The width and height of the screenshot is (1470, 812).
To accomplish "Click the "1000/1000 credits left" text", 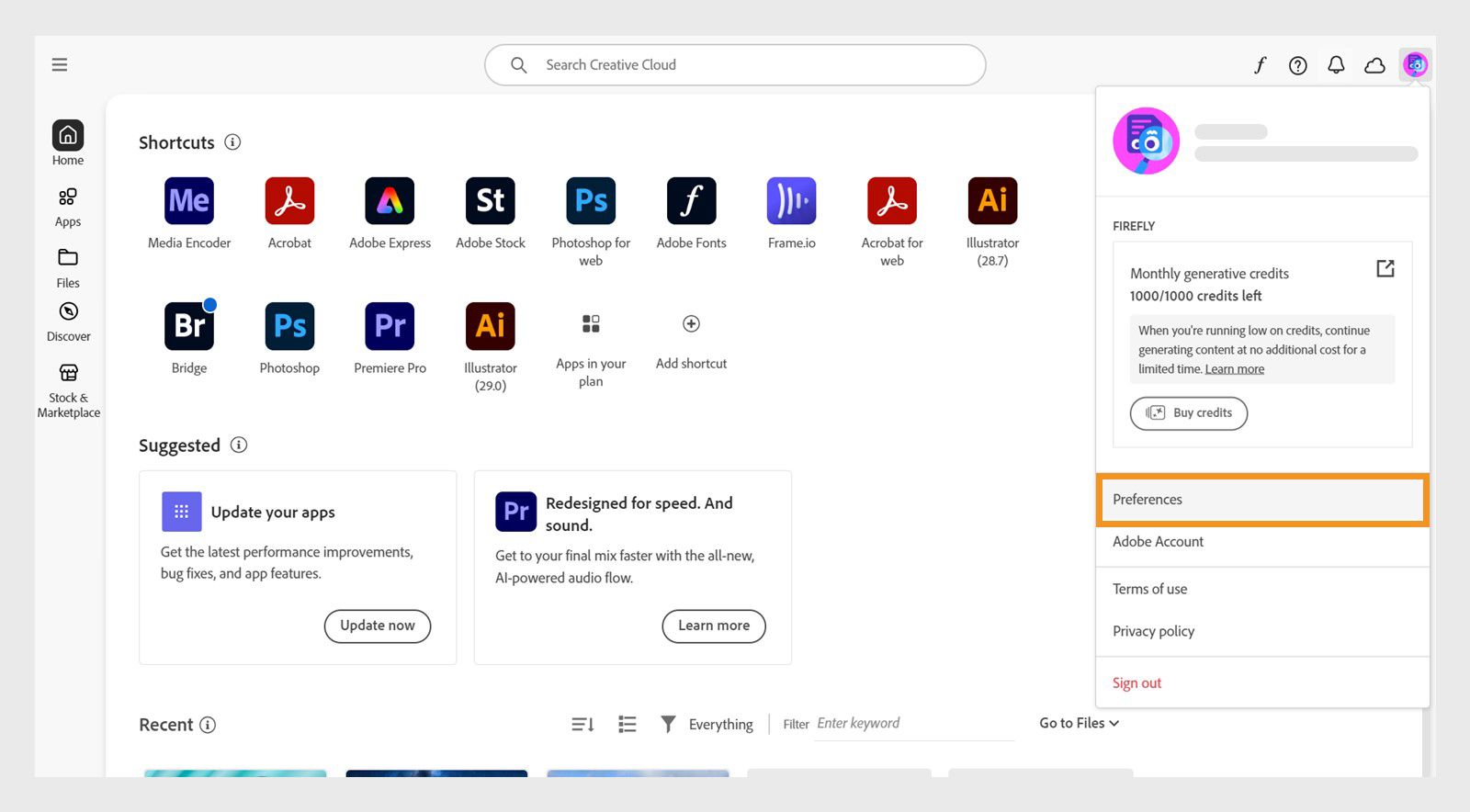I will (x=1195, y=296).
